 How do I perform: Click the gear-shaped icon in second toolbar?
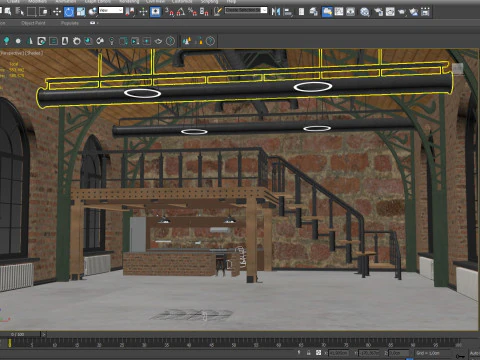pyautogui.click(x=77, y=41)
